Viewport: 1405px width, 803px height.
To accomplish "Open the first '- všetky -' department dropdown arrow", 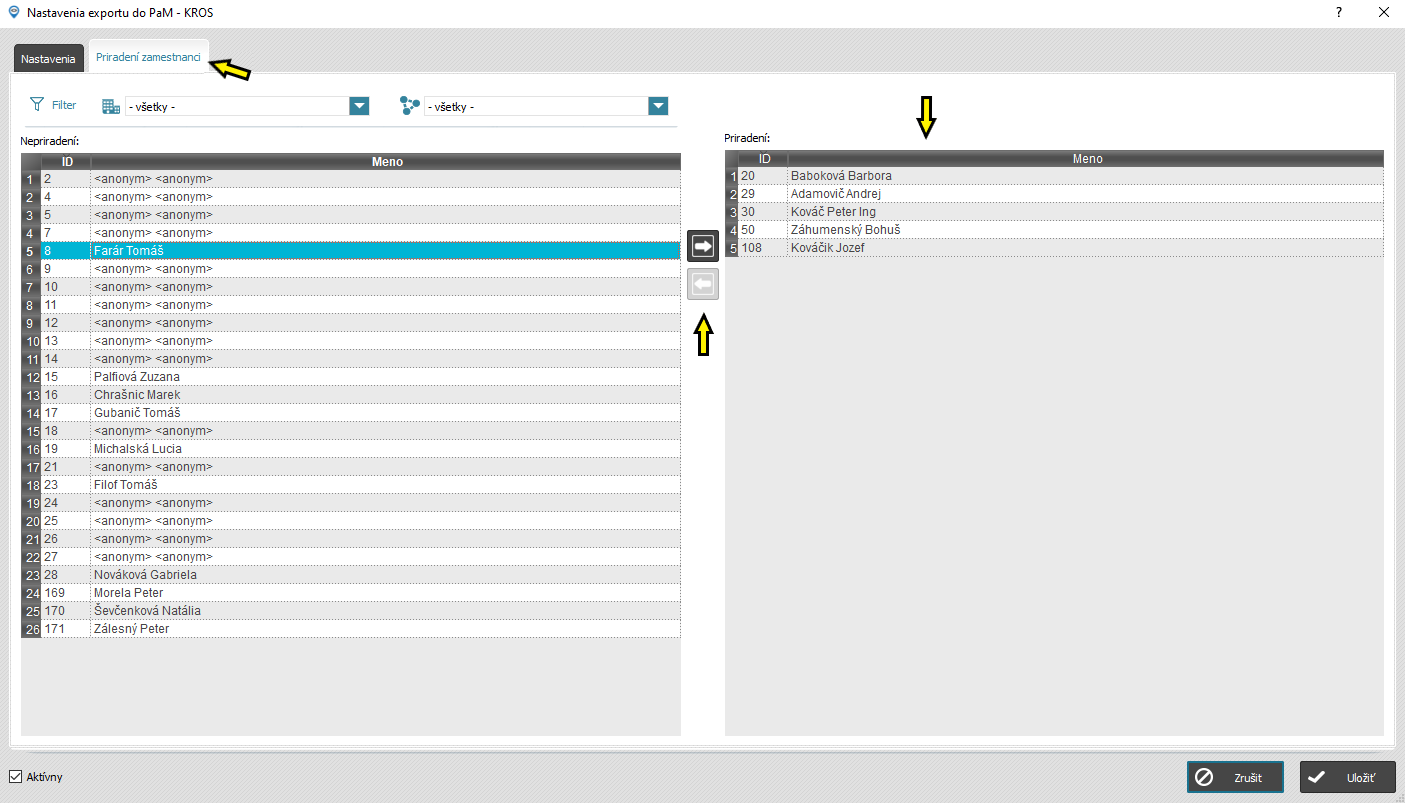I will coord(360,106).
